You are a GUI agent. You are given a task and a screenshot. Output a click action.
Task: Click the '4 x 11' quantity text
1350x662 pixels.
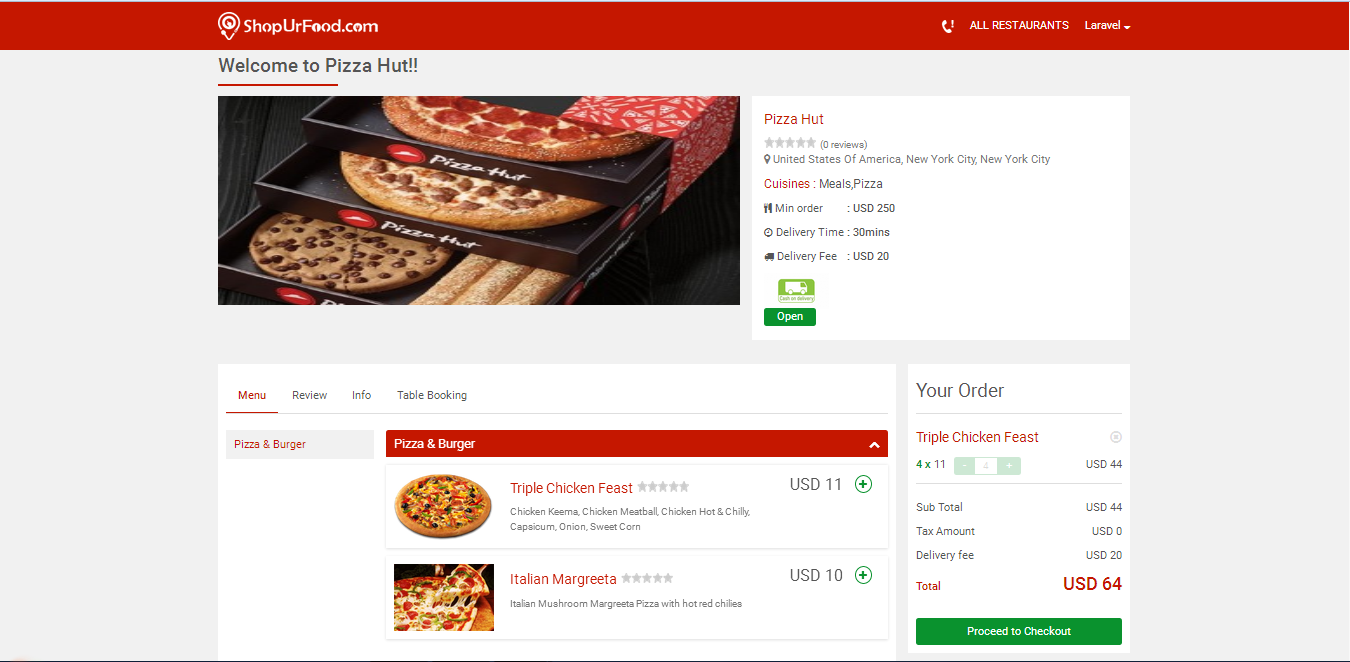[931, 464]
